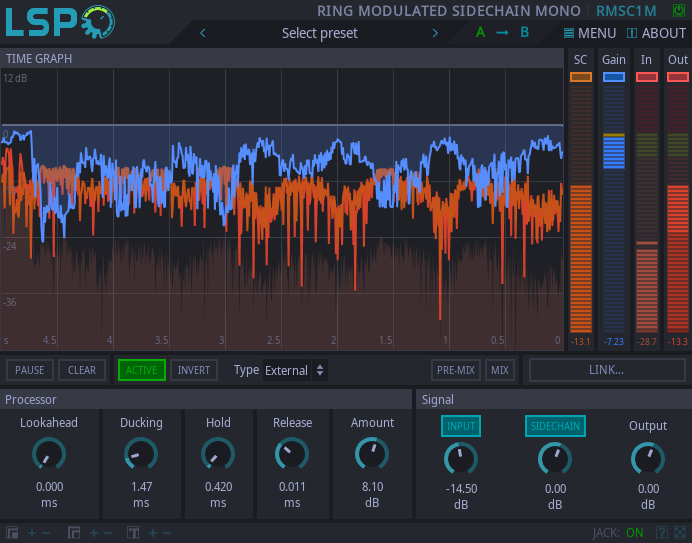Viewport: 692px width, 543px height.
Task: Go to the previous preset arrow
Action: coord(204,33)
